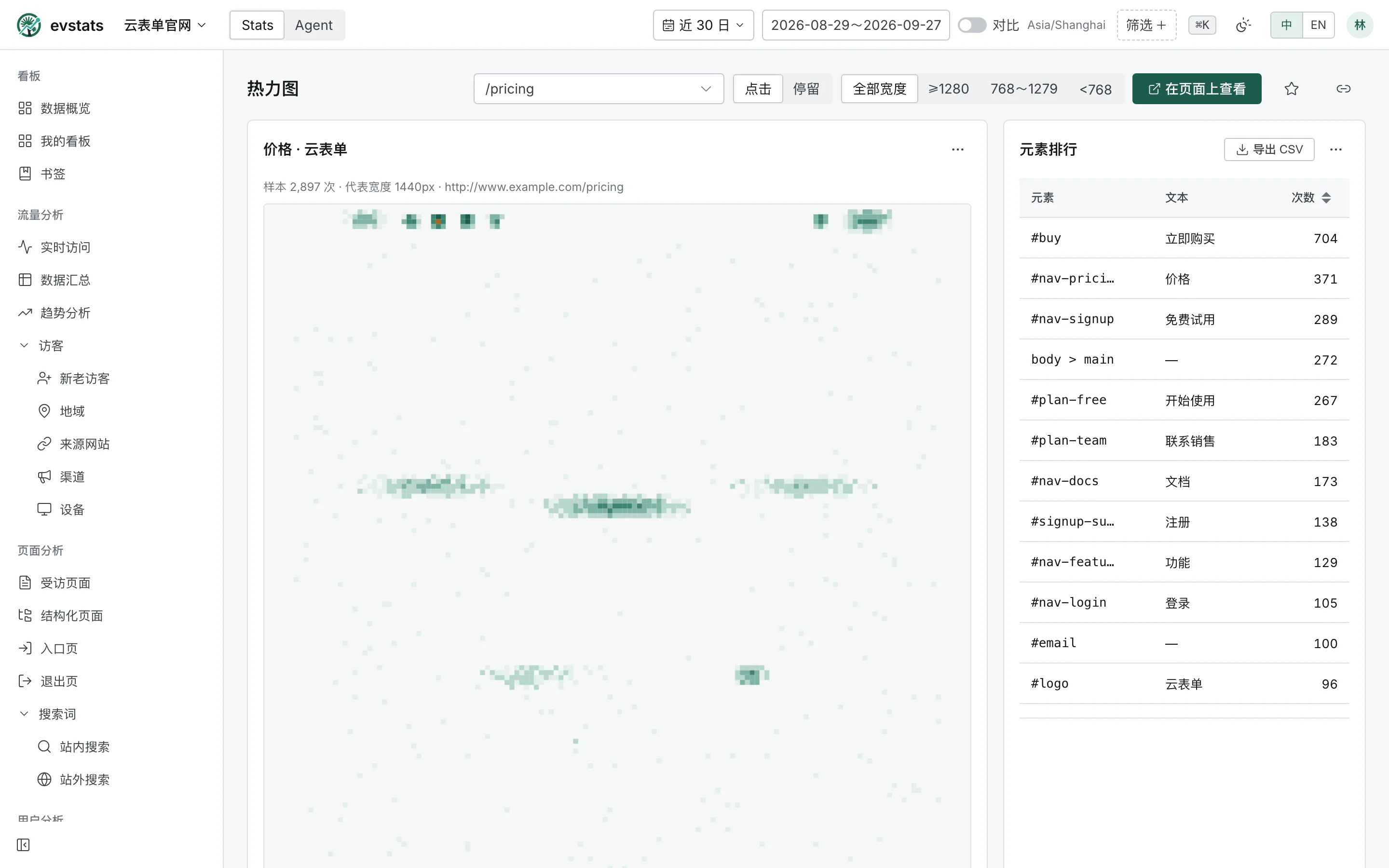Click 在页面上查看 button
The height and width of the screenshot is (868, 1389).
(x=1197, y=89)
